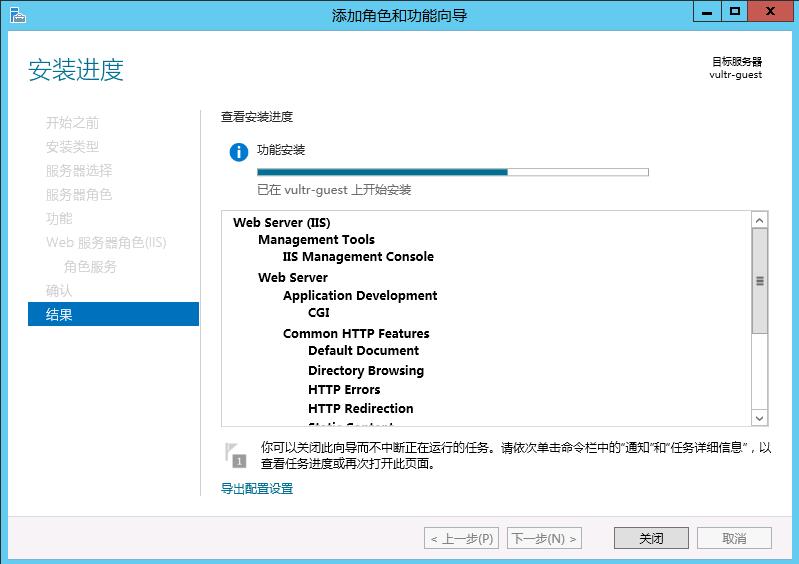This screenshot has width=799, height=564.
Task: Click the 功能安装 status label
Action: (x=281, y=150)
